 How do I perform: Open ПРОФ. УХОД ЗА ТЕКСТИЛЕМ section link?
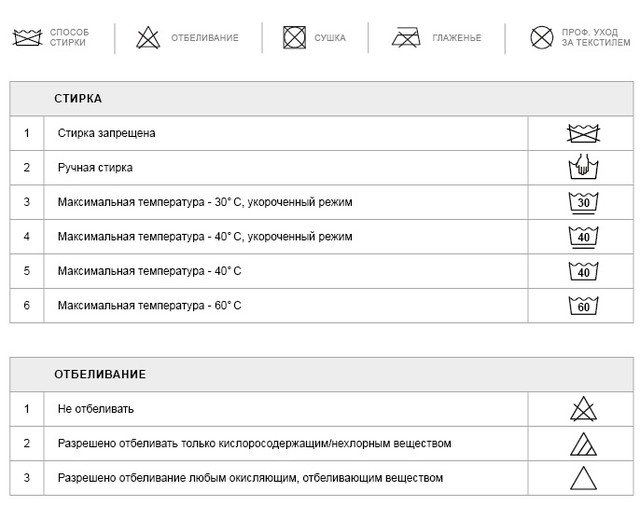(596, 37)
